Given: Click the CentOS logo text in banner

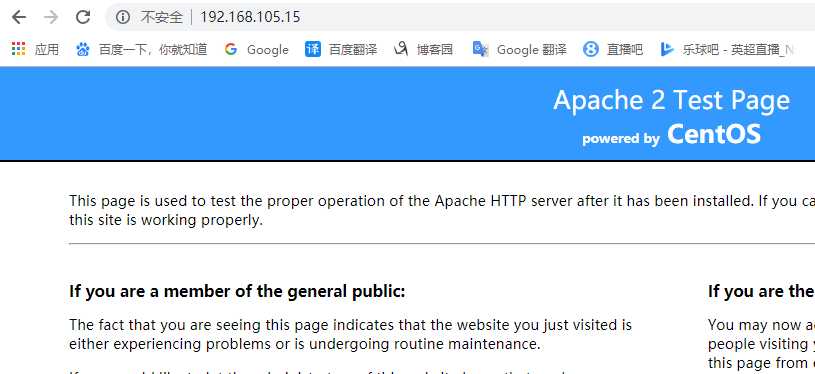Looking at the screenshot, I should 714,134.
